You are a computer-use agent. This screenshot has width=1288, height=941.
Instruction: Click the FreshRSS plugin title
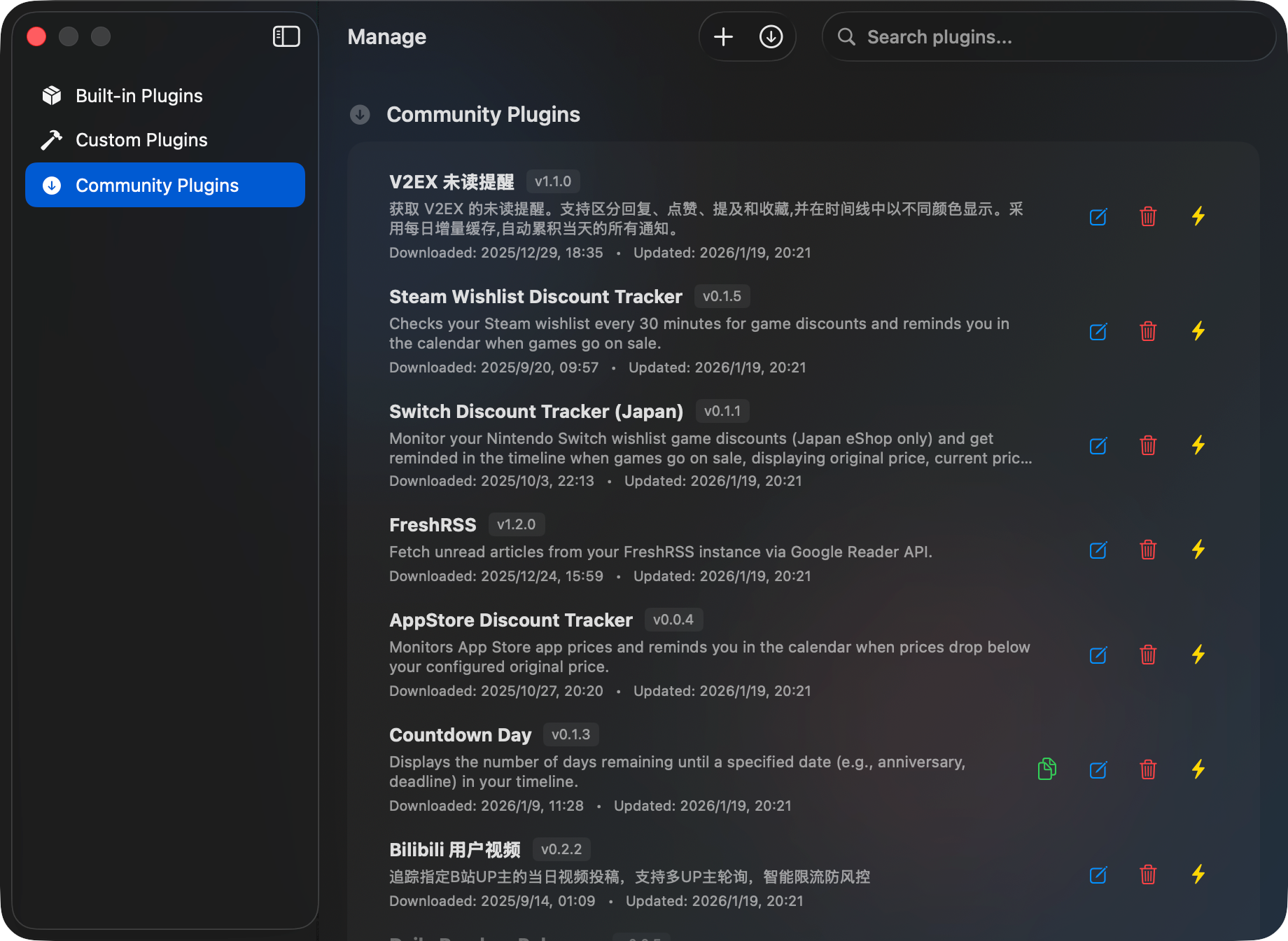coord(433,525)
